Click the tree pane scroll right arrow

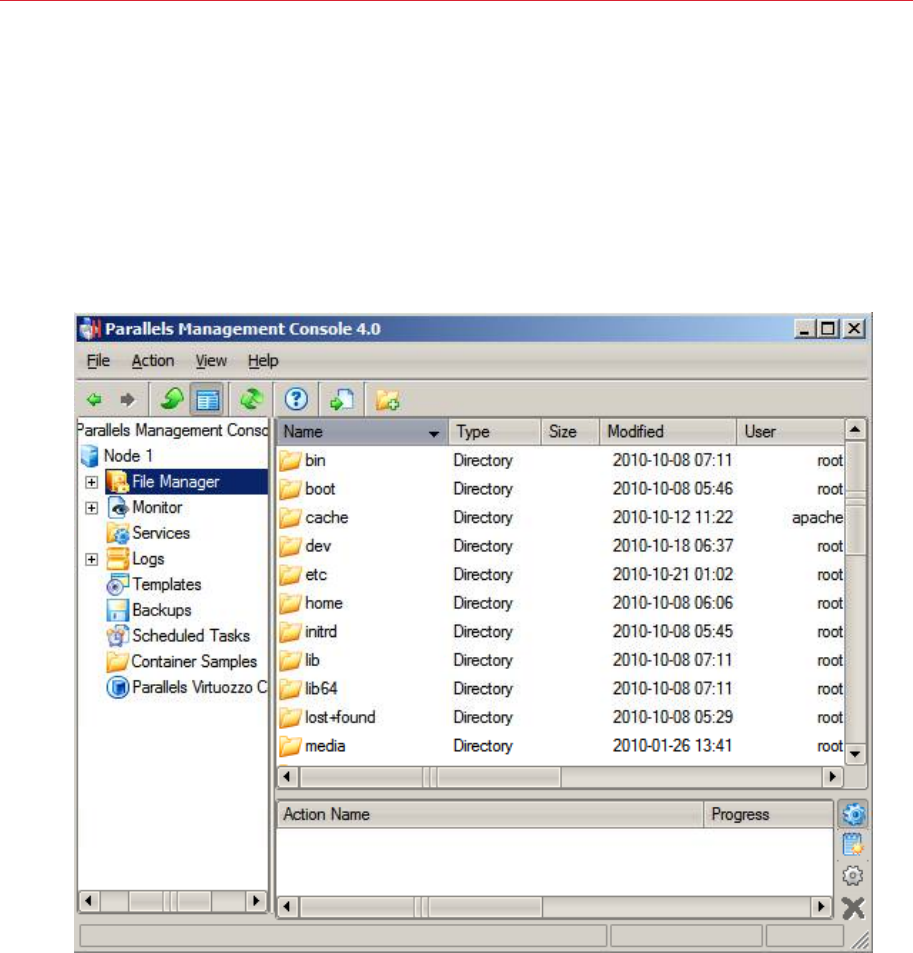click(x=256, y=901)
